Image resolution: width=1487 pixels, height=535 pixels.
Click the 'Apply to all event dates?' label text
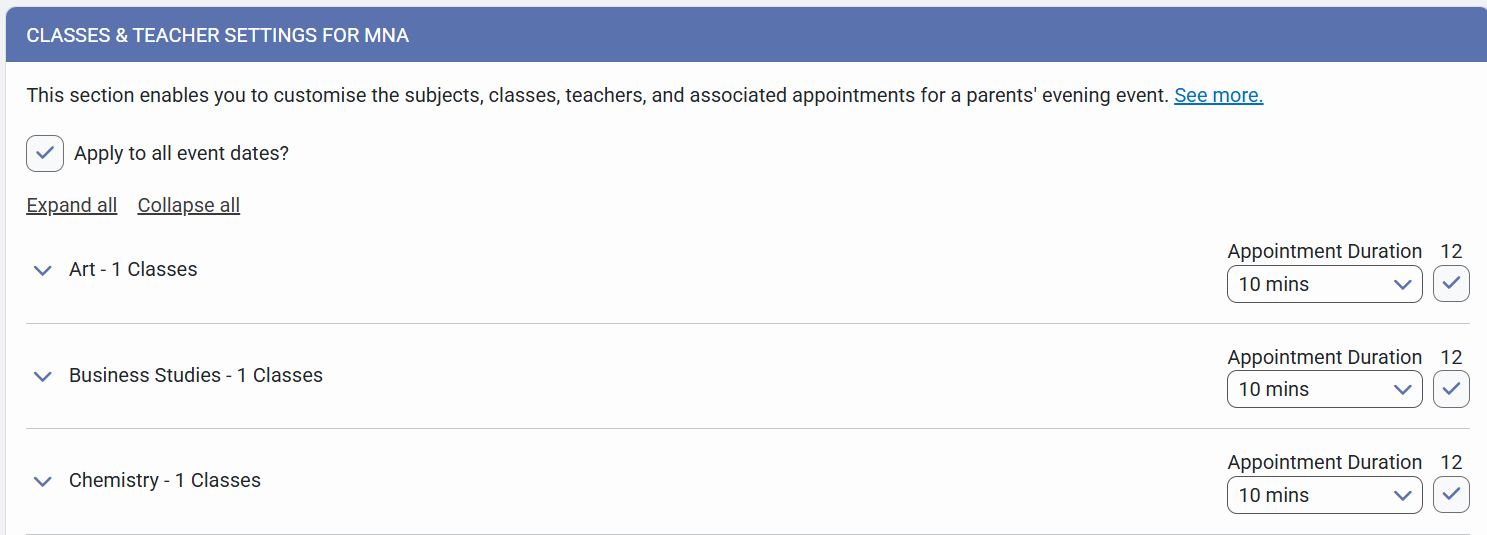click(x=181, y=154)
